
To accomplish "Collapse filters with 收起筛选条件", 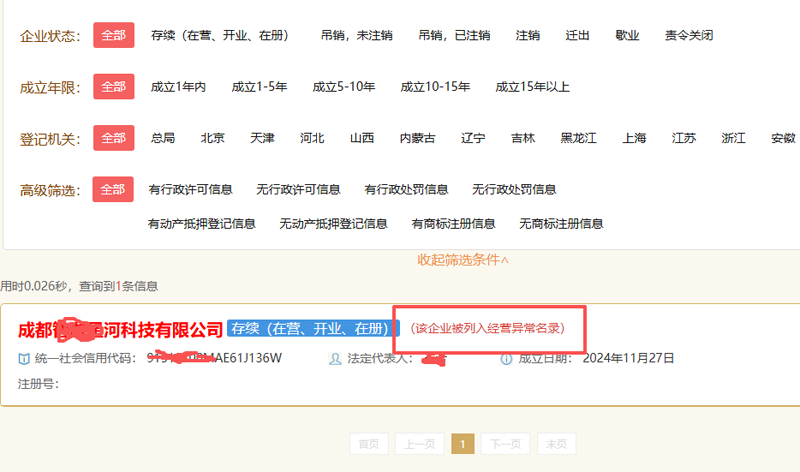I will [463, 260].
